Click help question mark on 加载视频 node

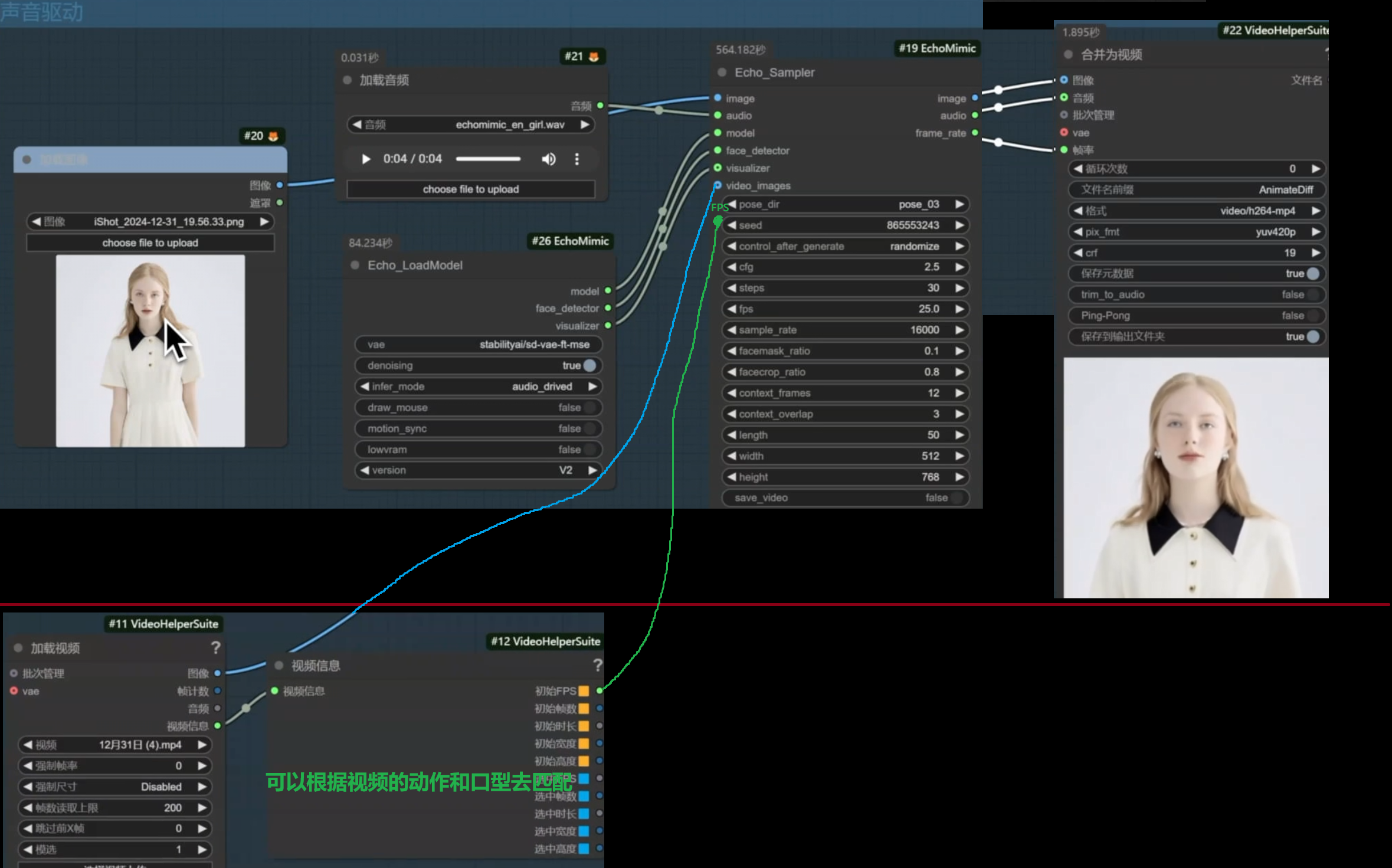pos(216,648)
